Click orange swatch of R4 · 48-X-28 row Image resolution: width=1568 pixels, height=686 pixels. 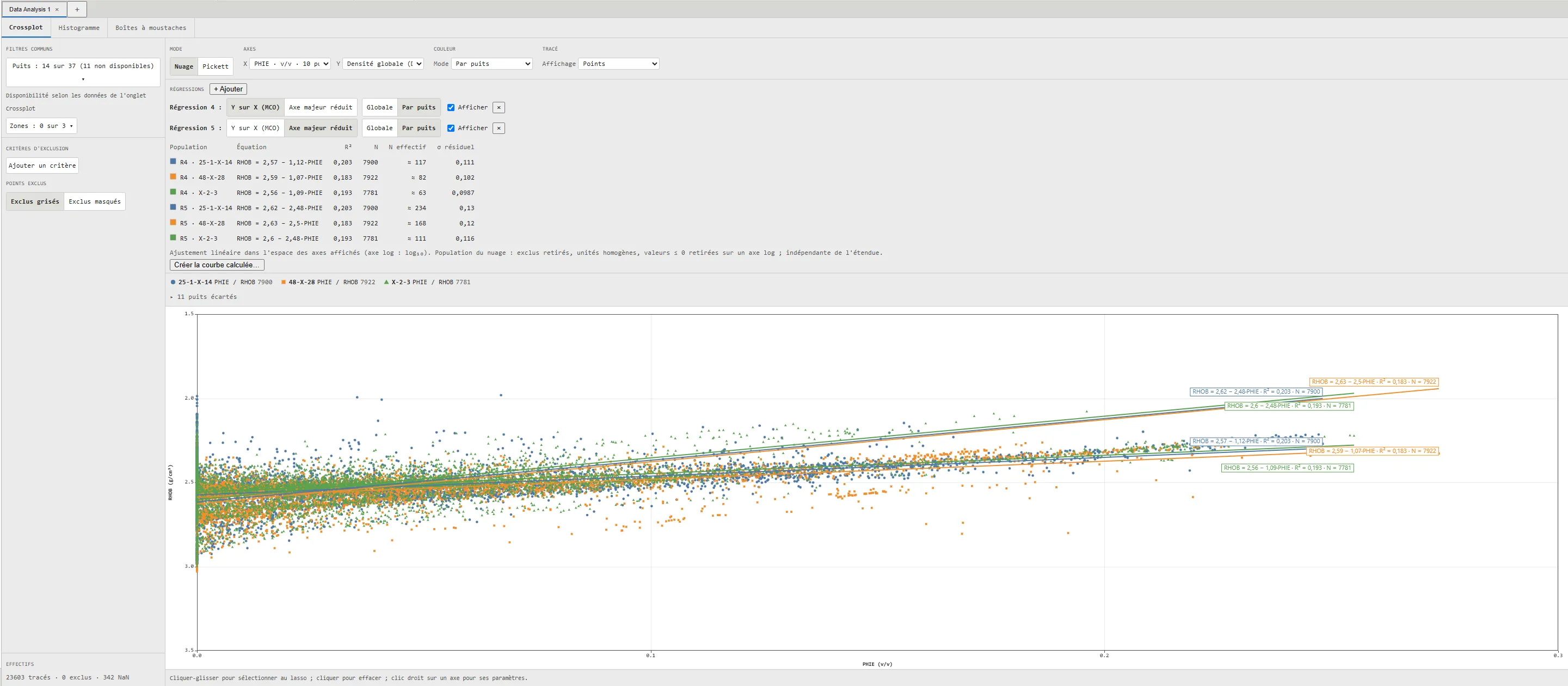[173, 177]
